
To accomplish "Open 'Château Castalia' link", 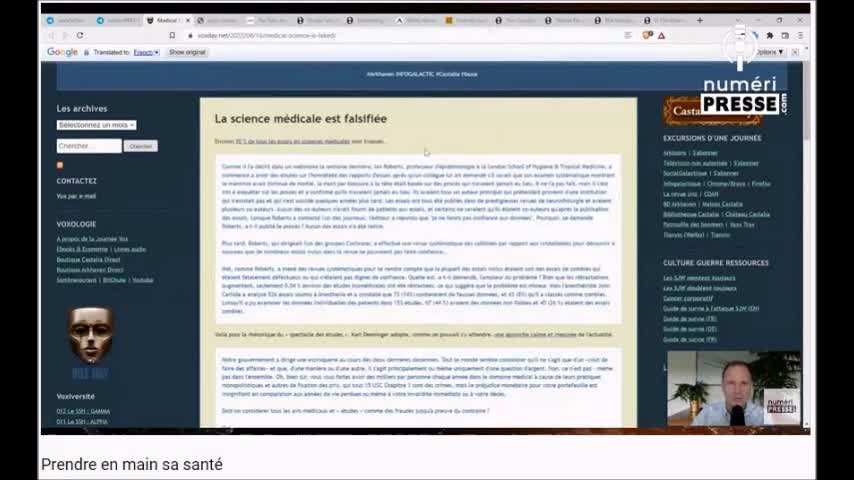I will point(747,214).
